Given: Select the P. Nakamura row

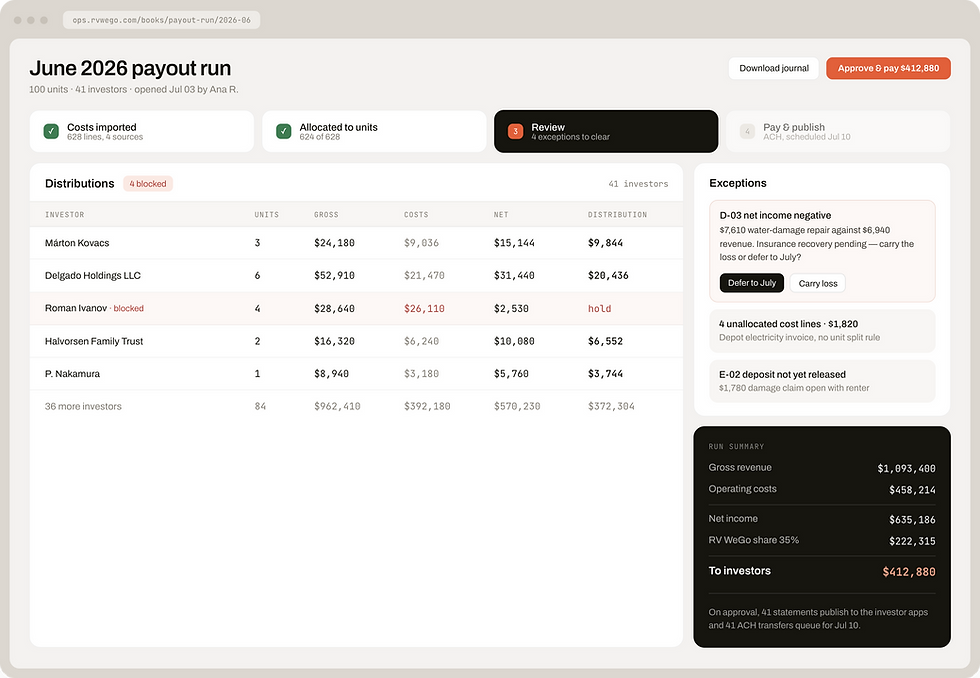Looking at the screenshot, I should 356,374.
